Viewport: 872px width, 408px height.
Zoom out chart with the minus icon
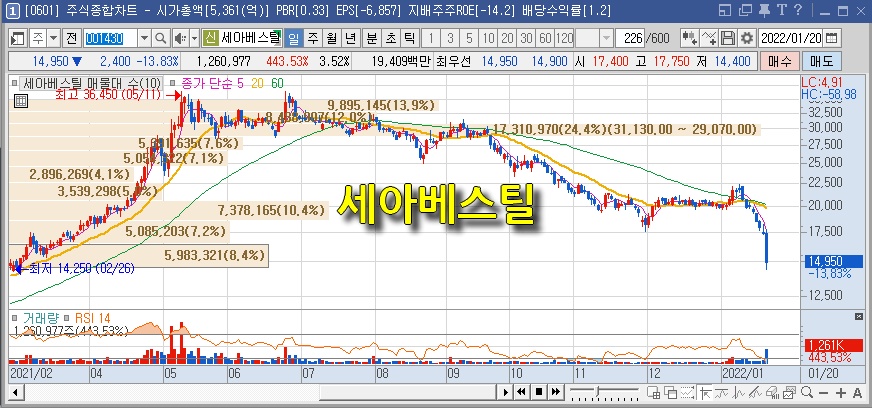click(824, 393)
